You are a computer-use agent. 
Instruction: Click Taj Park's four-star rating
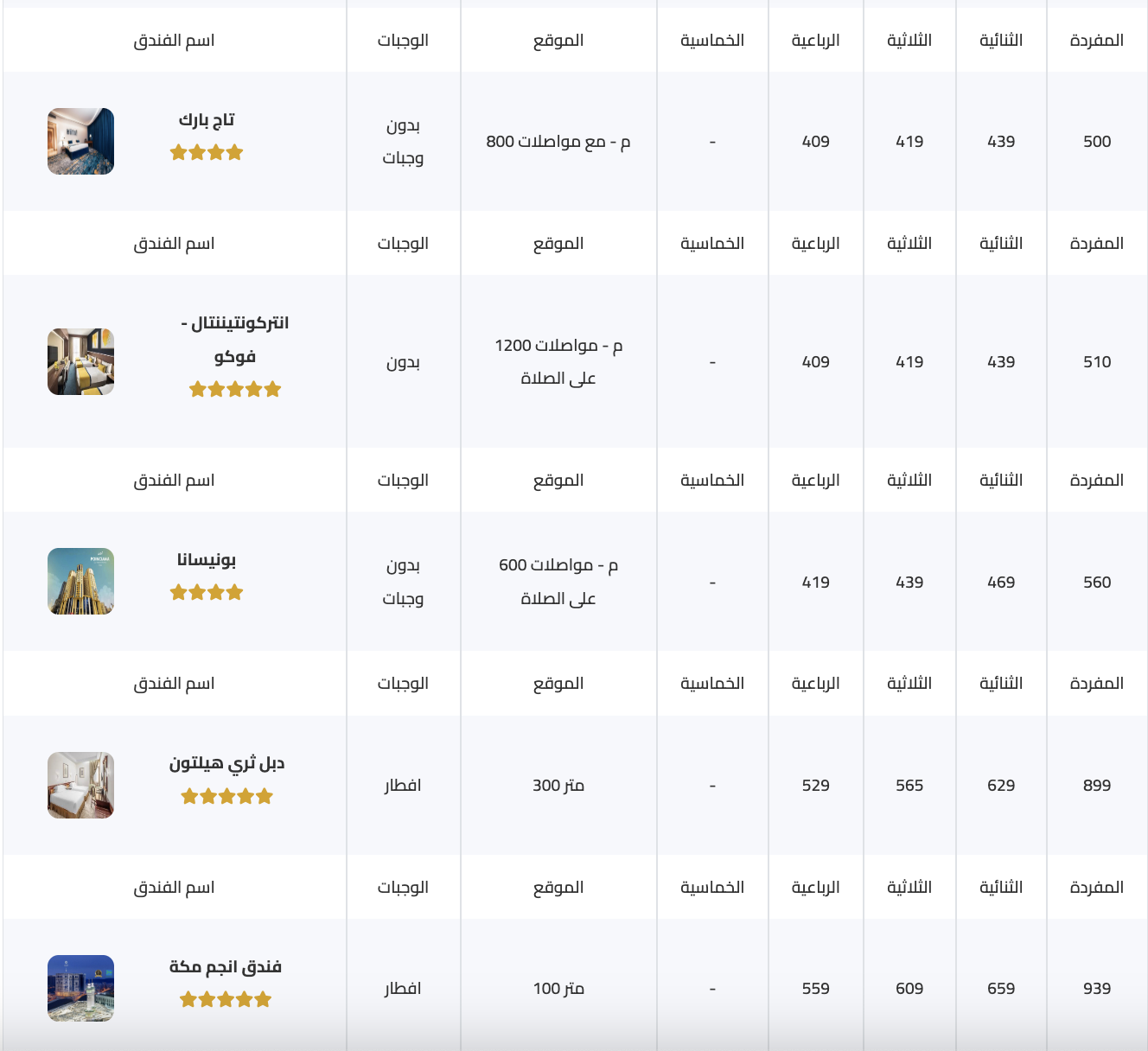[207, 153]
